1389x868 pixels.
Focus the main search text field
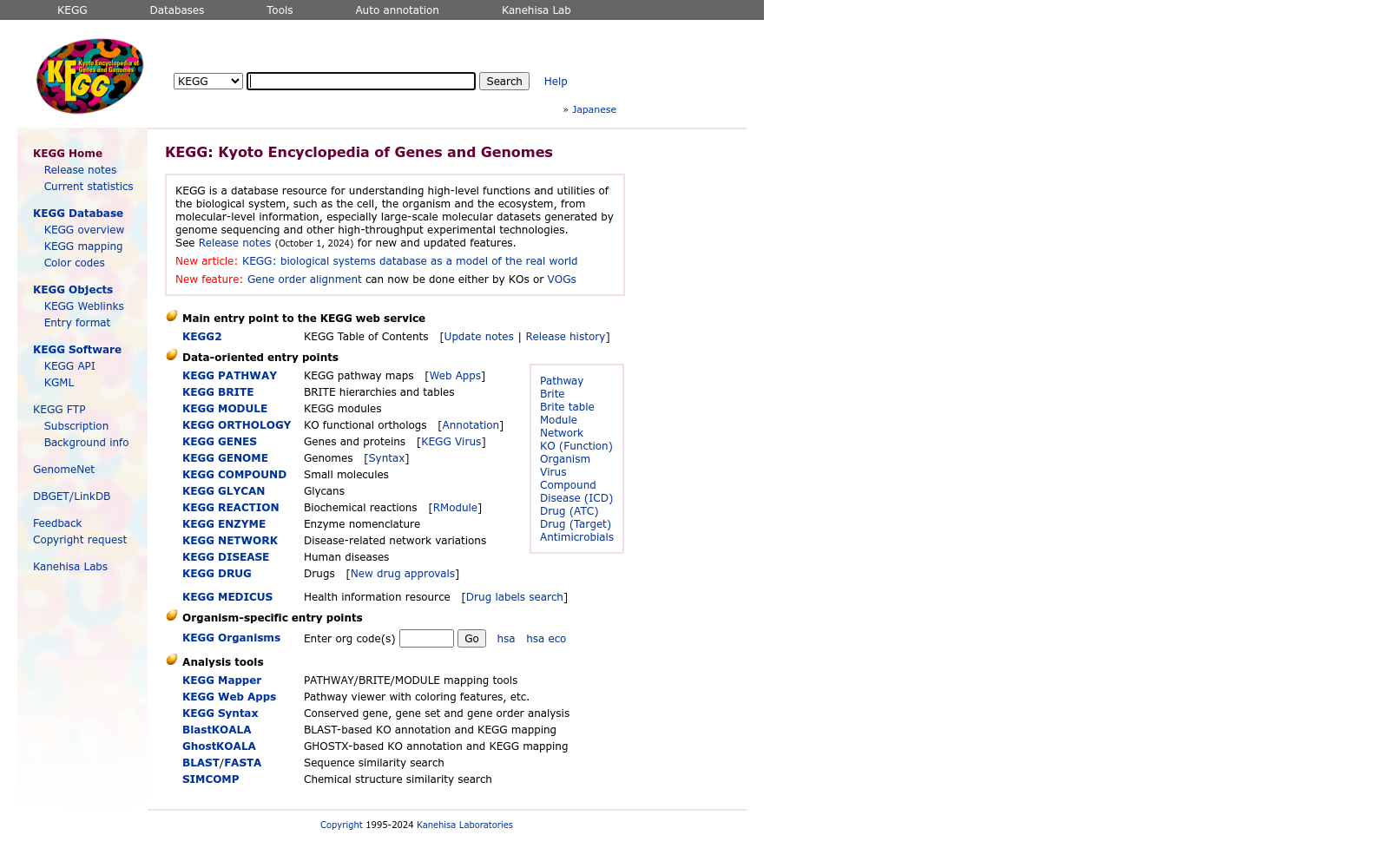point(361,81)
